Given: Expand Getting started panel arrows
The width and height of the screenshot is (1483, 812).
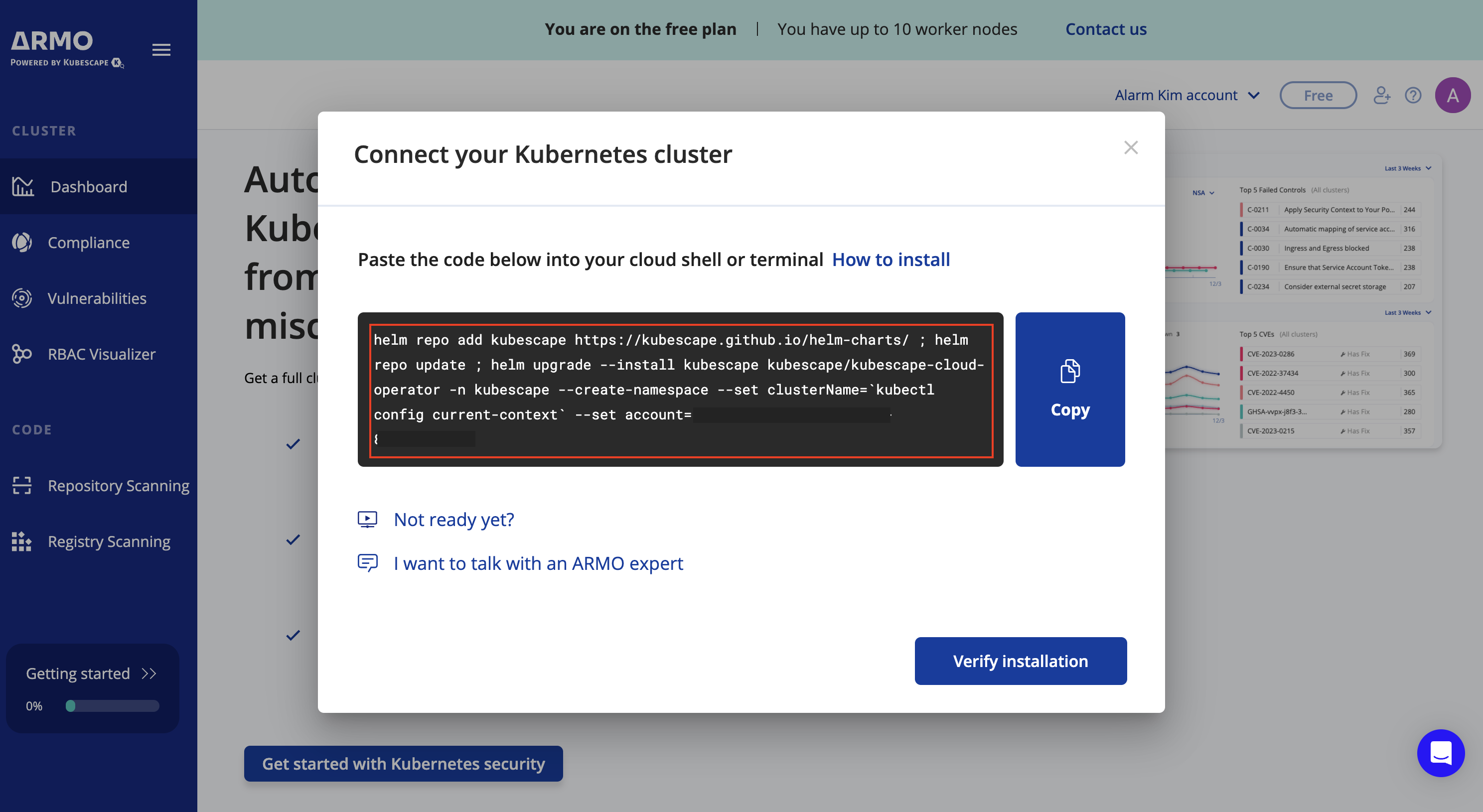Looking at the screenshot, I should (149, 674).
